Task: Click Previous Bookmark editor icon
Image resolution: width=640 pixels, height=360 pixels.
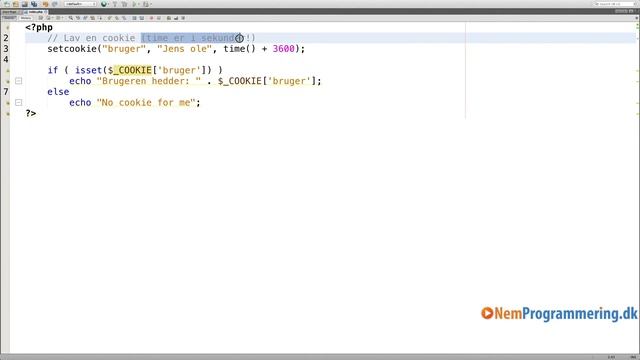Action: (x=109, y=18)
